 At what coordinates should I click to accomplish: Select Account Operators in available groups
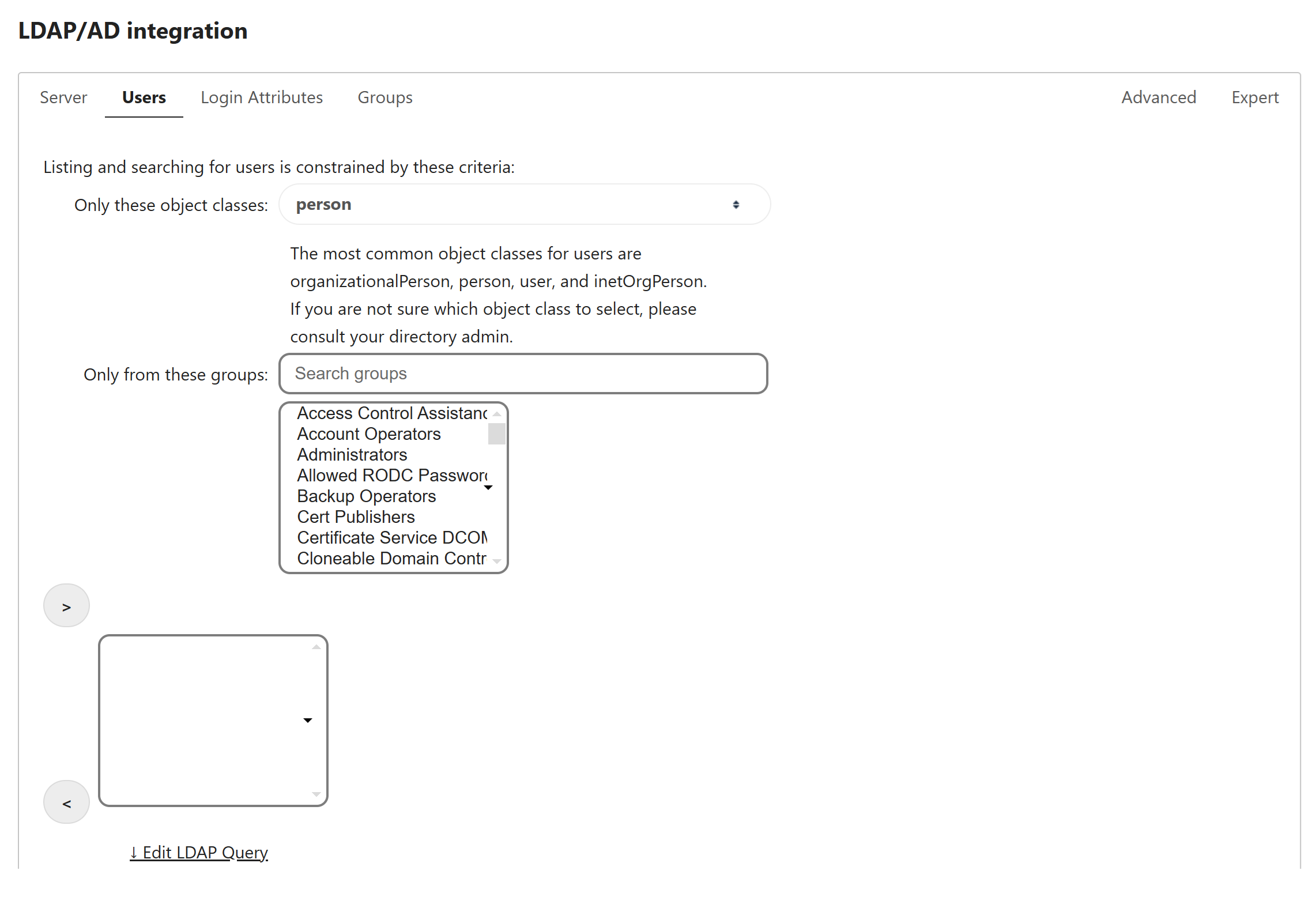[369, 434]
